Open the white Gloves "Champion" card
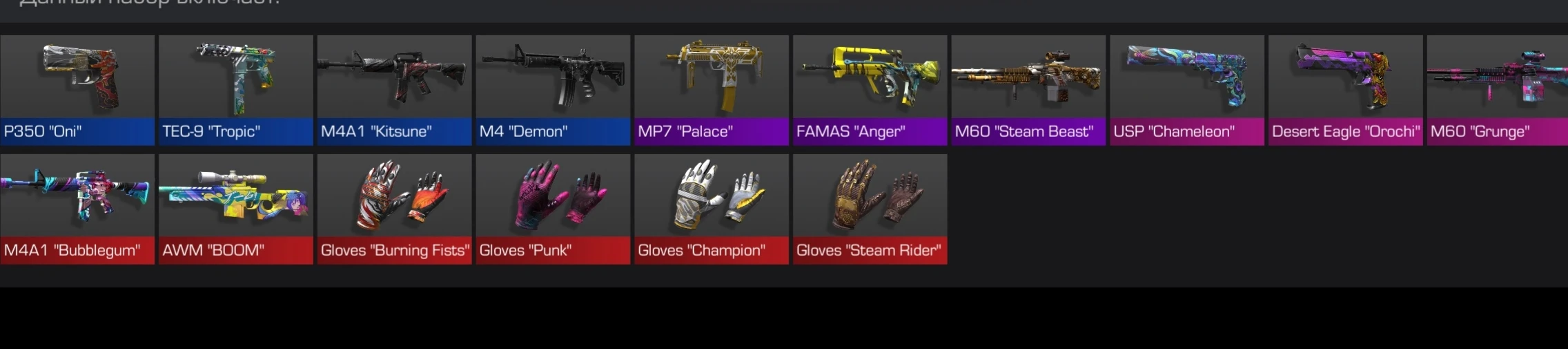1568x349 pixels. tap(712, 209)
